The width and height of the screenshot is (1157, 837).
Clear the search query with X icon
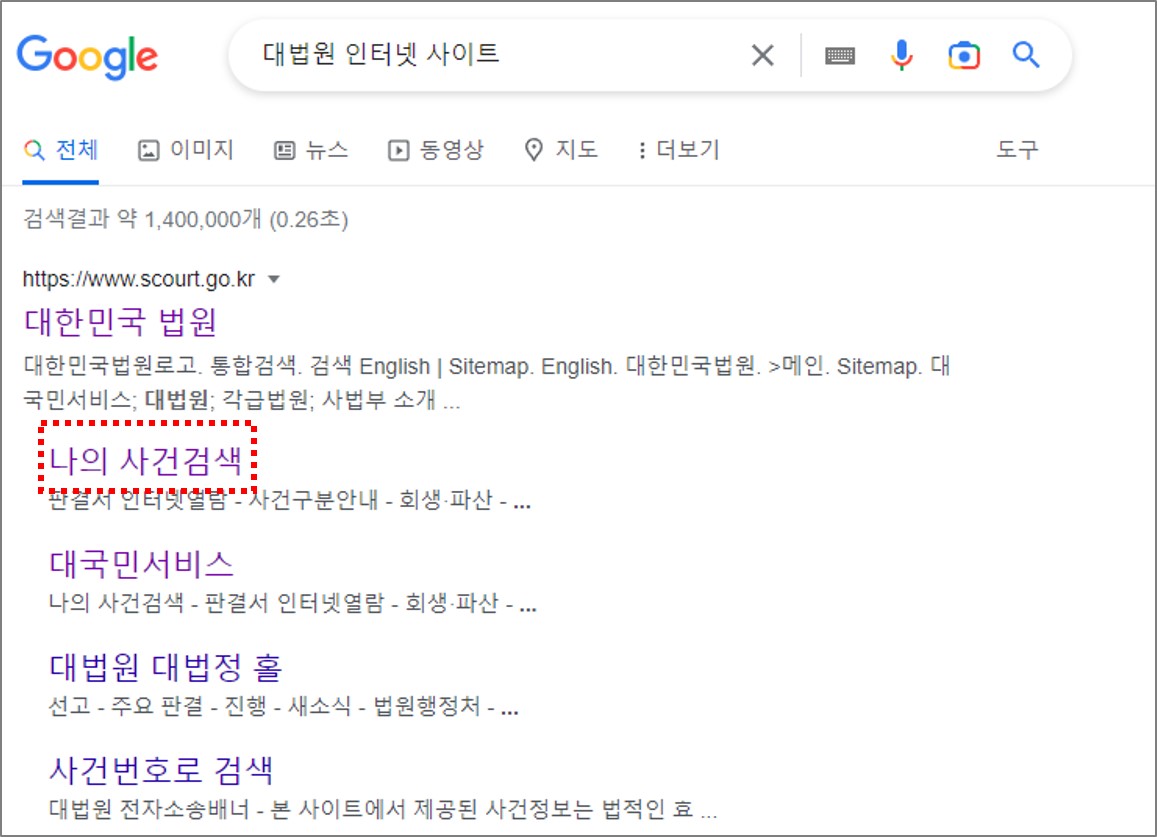coord(762,55)
